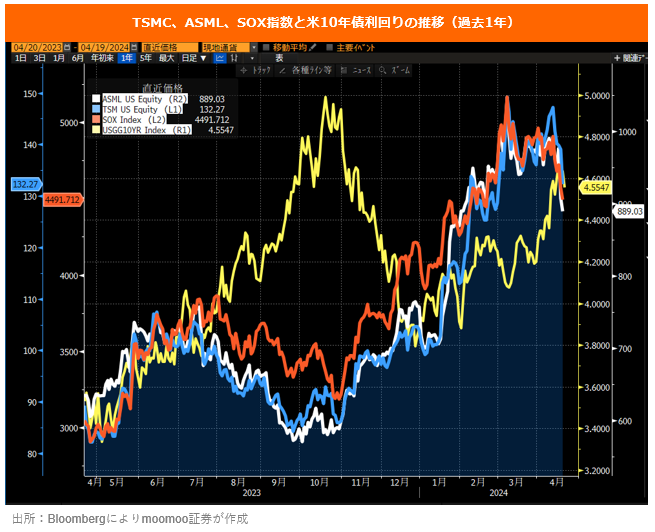Edit the 04/20/2023 start date field

click(x=38, y=47)
